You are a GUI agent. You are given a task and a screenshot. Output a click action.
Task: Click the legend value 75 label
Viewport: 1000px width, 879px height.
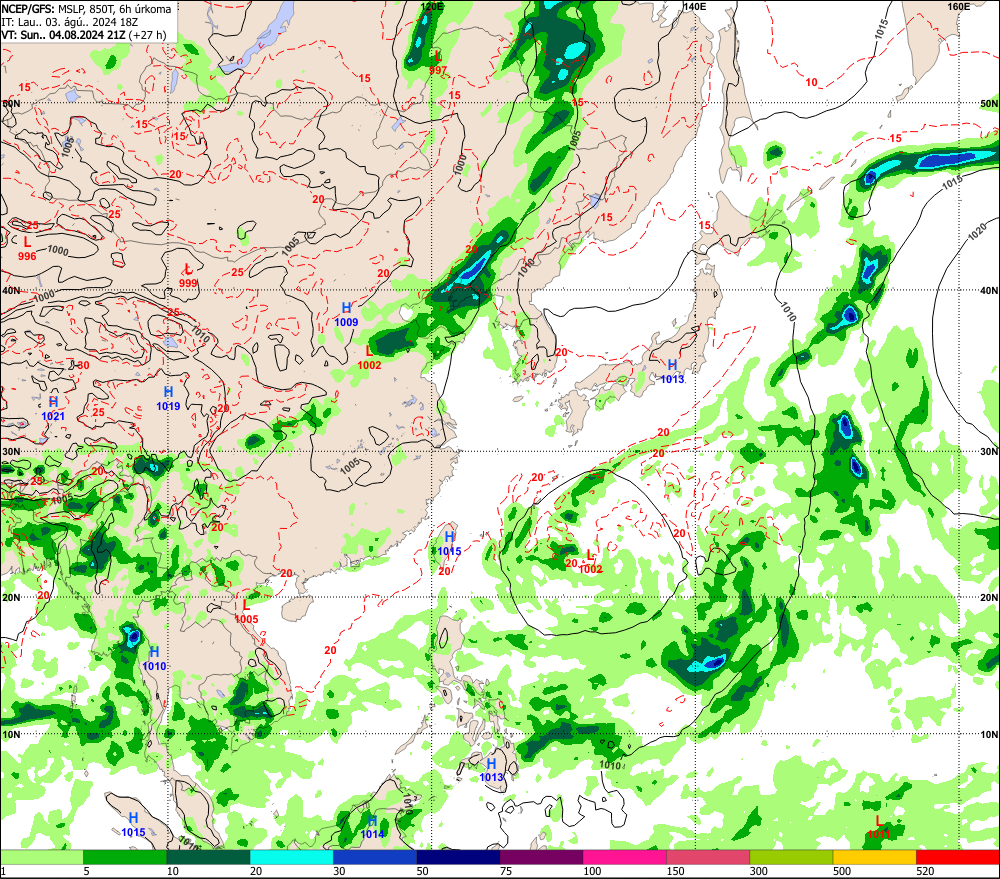coord(506,871)
